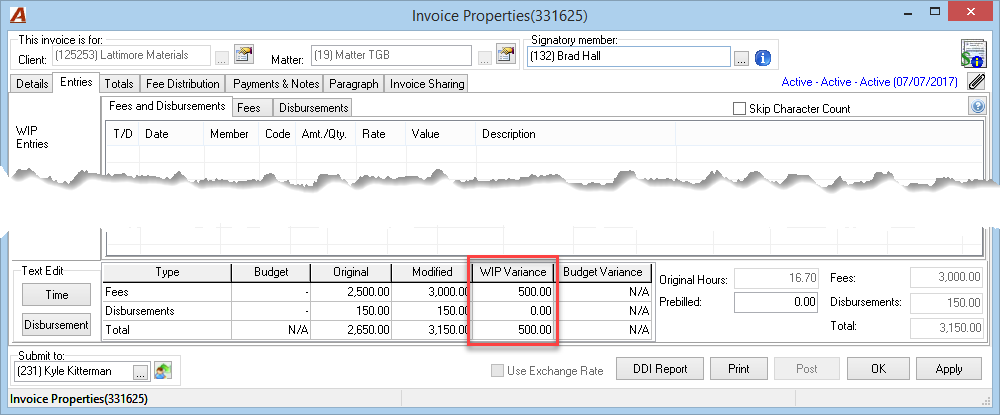Open the Totals tab

[119, 84]
